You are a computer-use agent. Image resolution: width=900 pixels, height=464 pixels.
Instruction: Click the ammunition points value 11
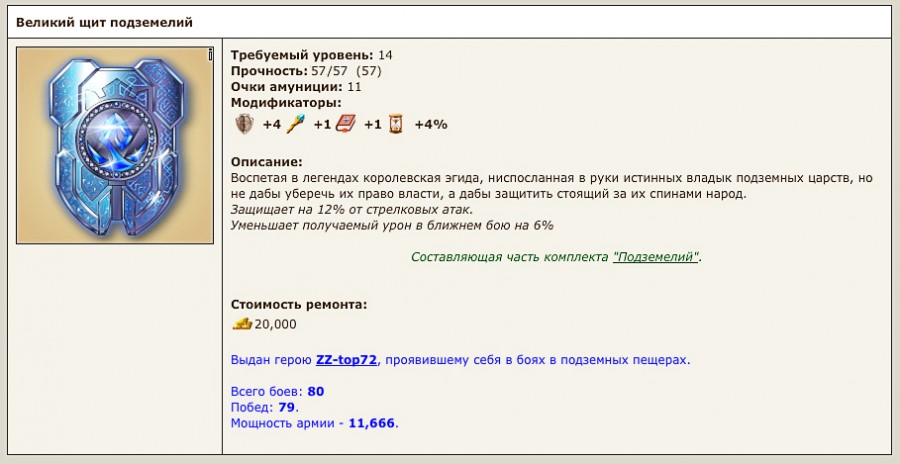pos(354,87)
